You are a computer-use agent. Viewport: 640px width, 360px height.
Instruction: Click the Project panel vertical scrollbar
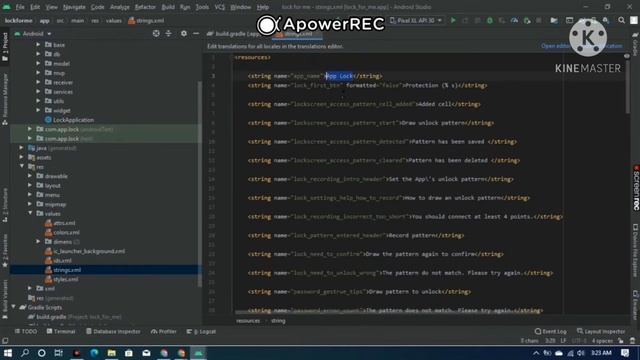pos(200,184)
